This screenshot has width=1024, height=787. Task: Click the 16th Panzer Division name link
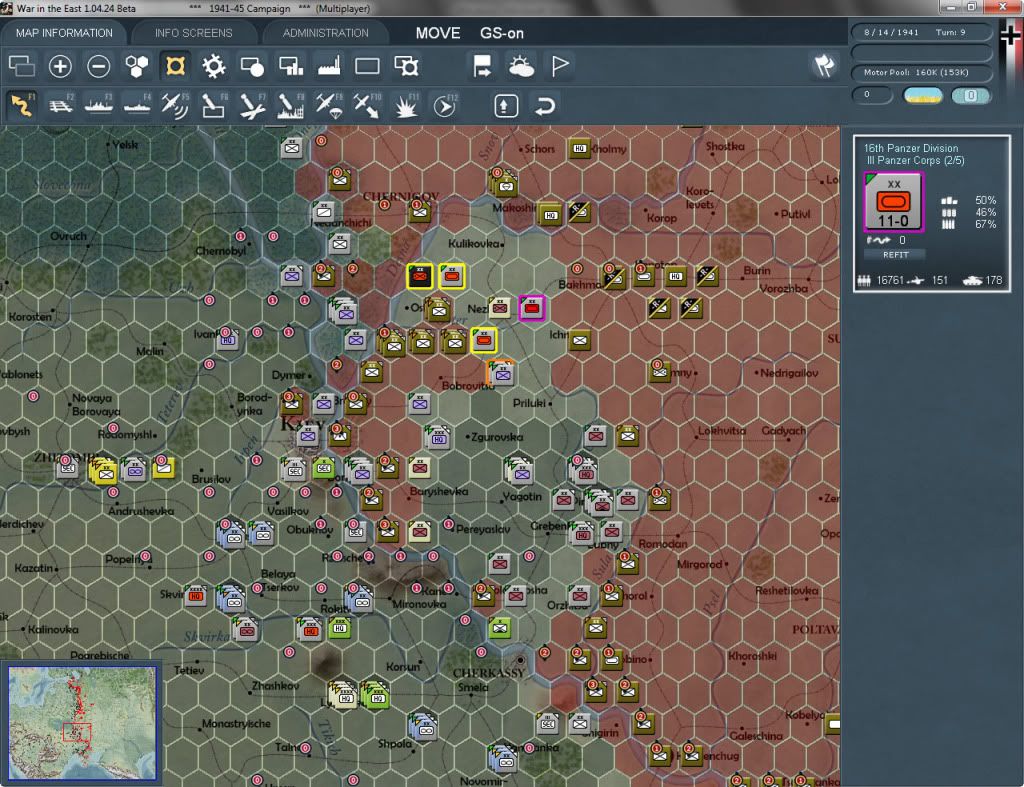pos(911,148)
